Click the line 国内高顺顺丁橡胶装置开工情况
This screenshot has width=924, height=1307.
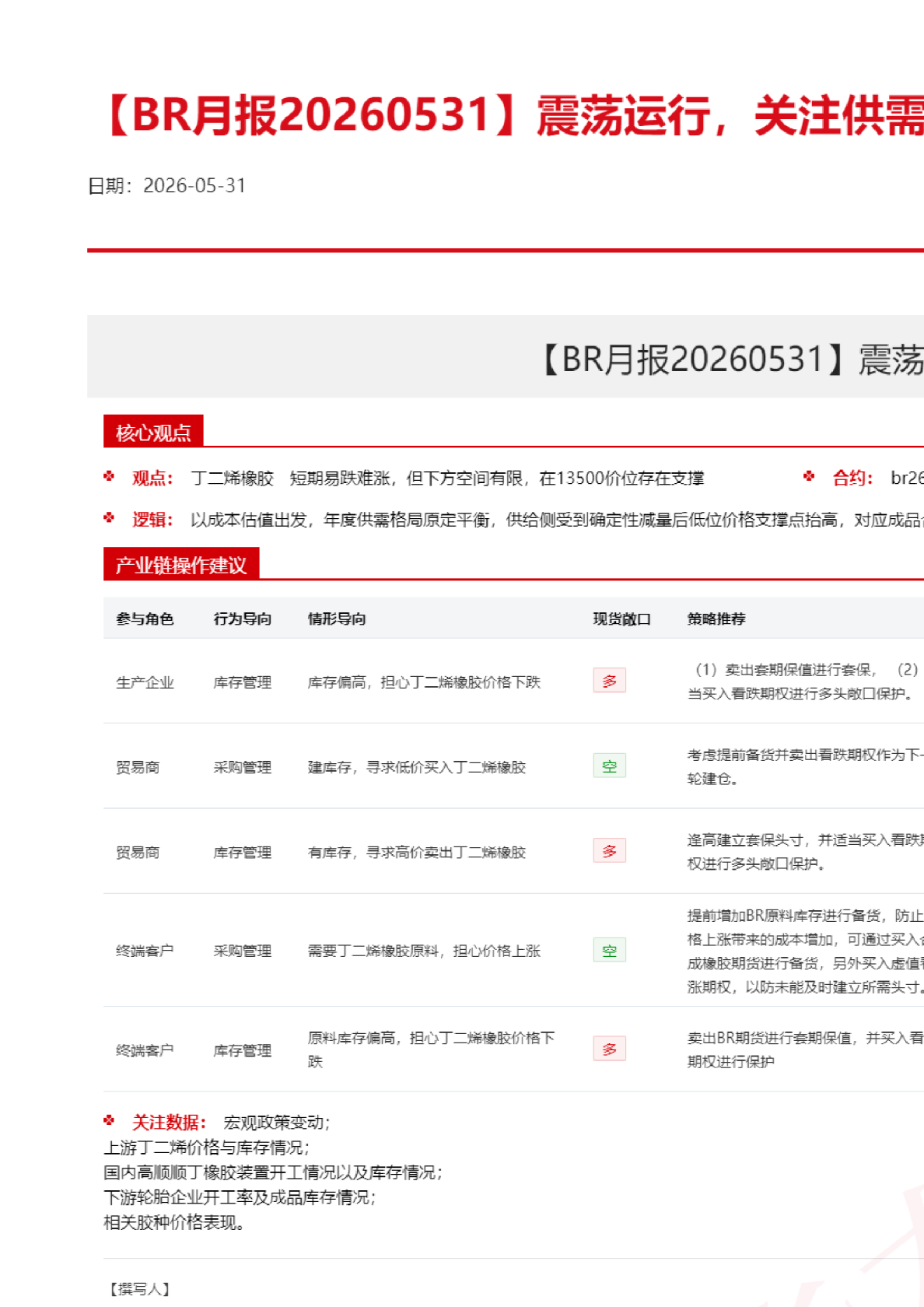point(272,1172)
